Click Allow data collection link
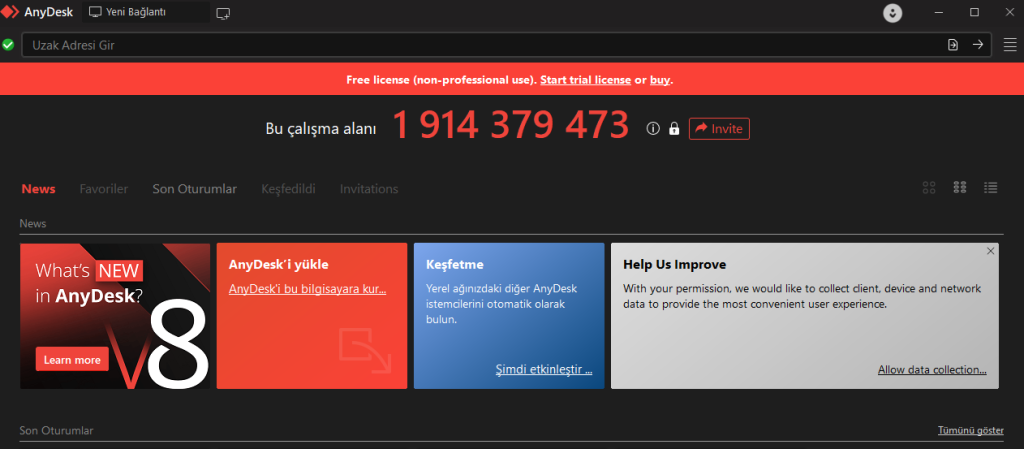 pos(932,370)
